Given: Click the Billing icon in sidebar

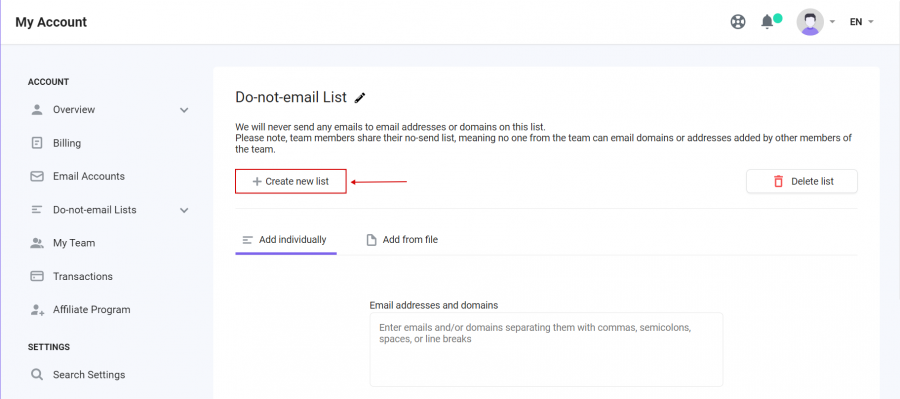Looking at the screenshot, I should tap(37, 143).
